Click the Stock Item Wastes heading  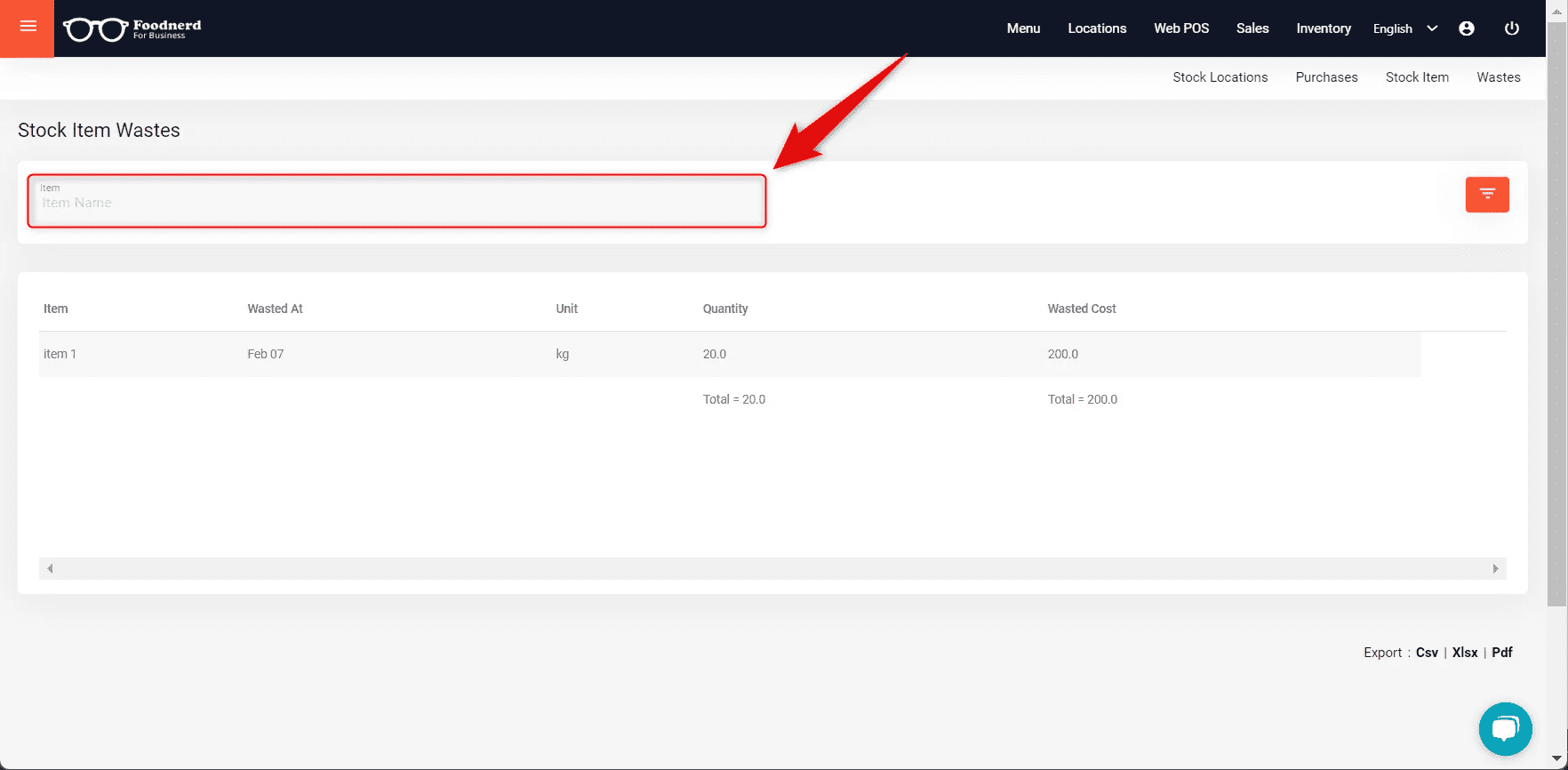[99, 130]
